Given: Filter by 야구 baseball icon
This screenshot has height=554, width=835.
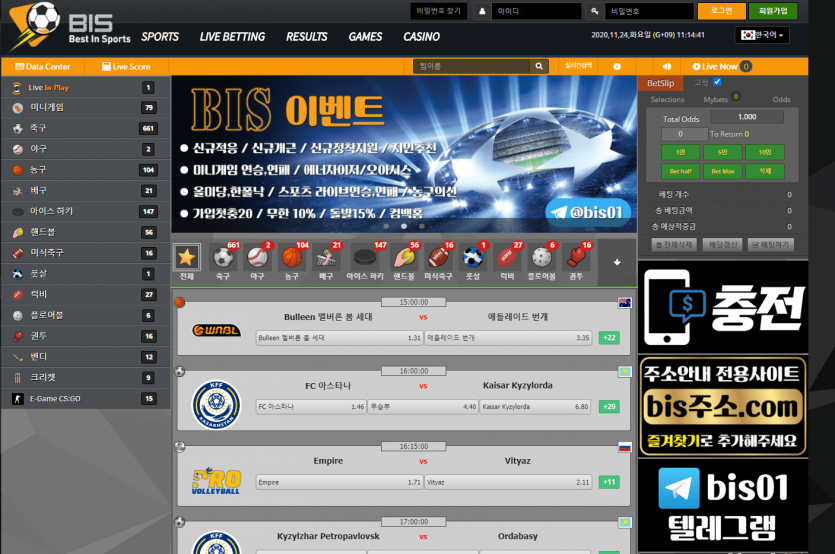Looking at the screenshot, I should (x=258, y=258).
